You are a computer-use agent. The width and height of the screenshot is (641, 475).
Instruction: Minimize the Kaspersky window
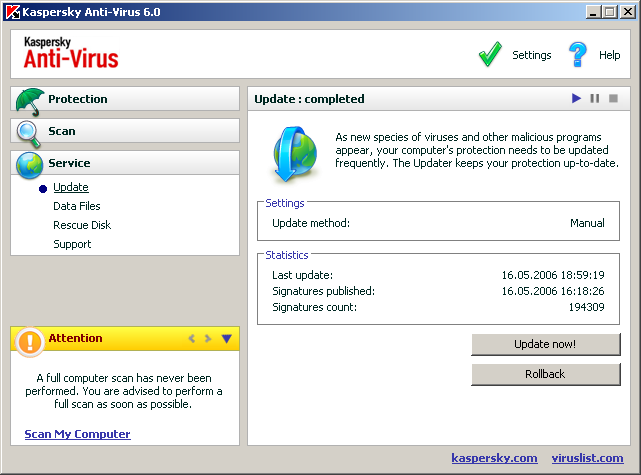[x=594, y=12]
